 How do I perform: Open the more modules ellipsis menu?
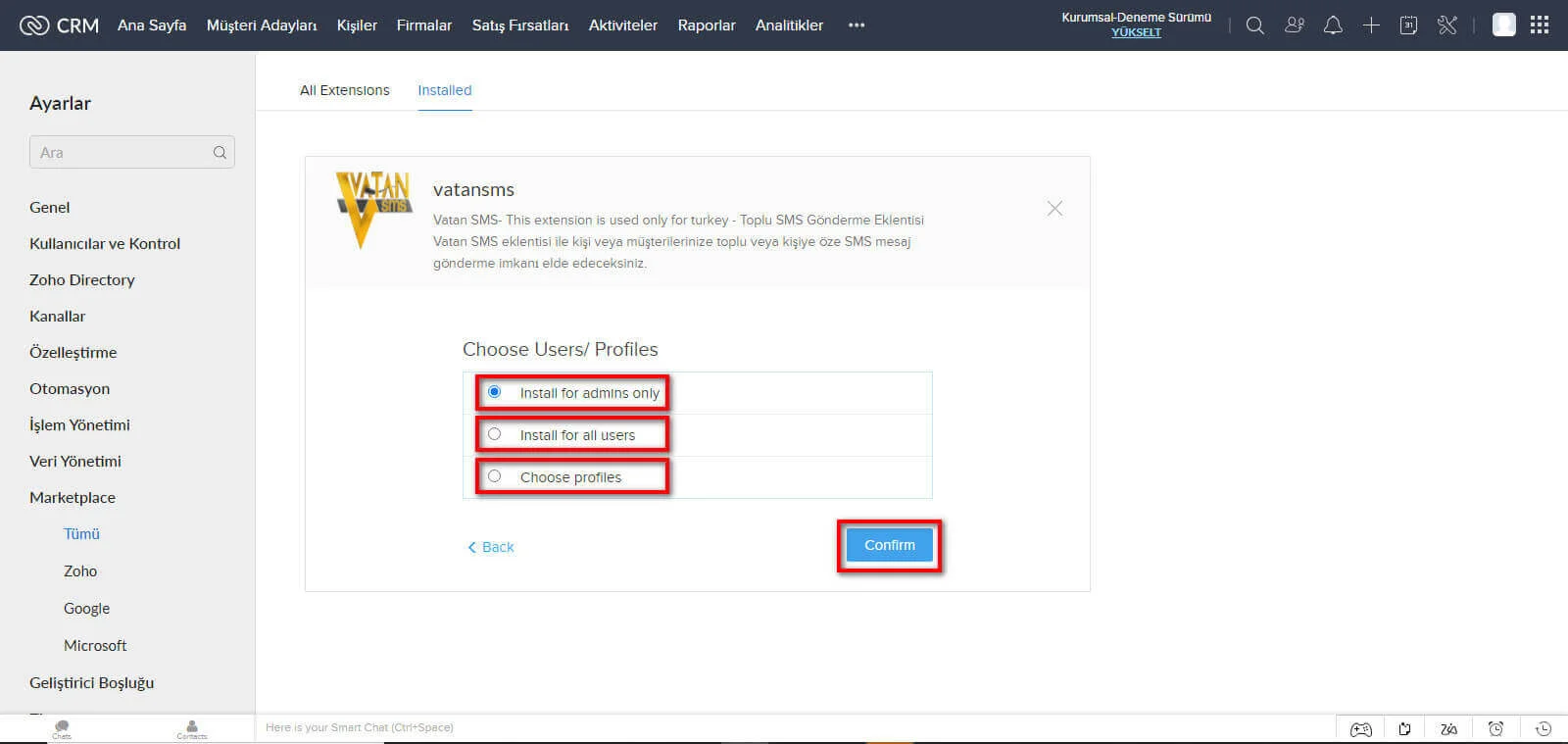(857, 25)
